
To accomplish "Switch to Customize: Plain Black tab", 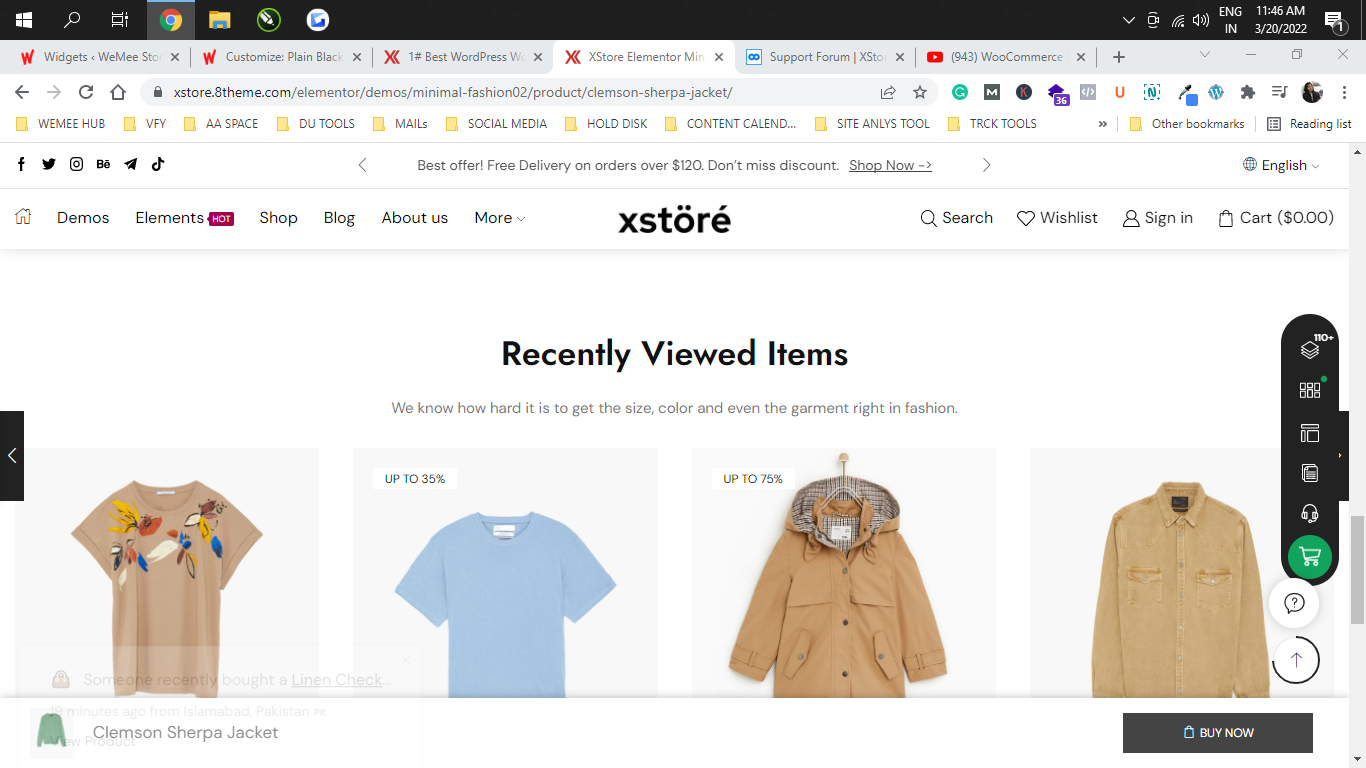I will 281,57.
